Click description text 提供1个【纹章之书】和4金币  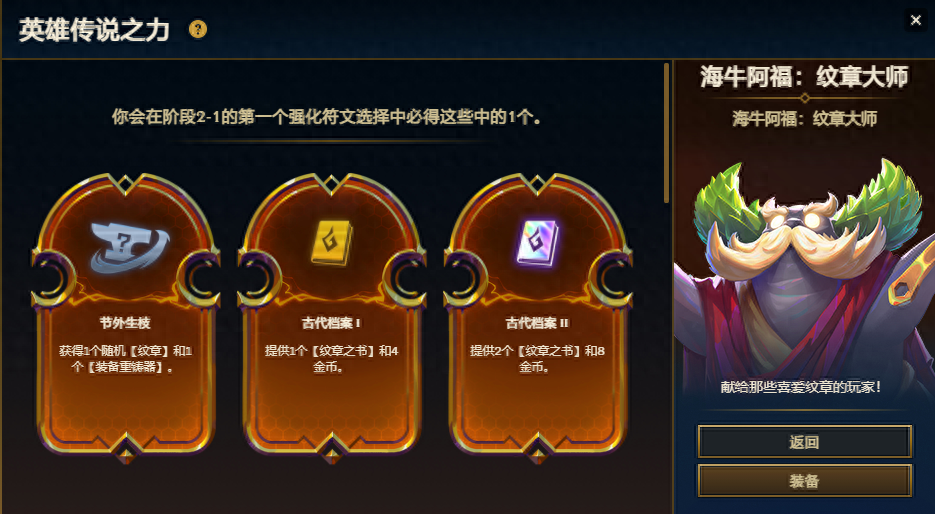(x=332, y=359)
